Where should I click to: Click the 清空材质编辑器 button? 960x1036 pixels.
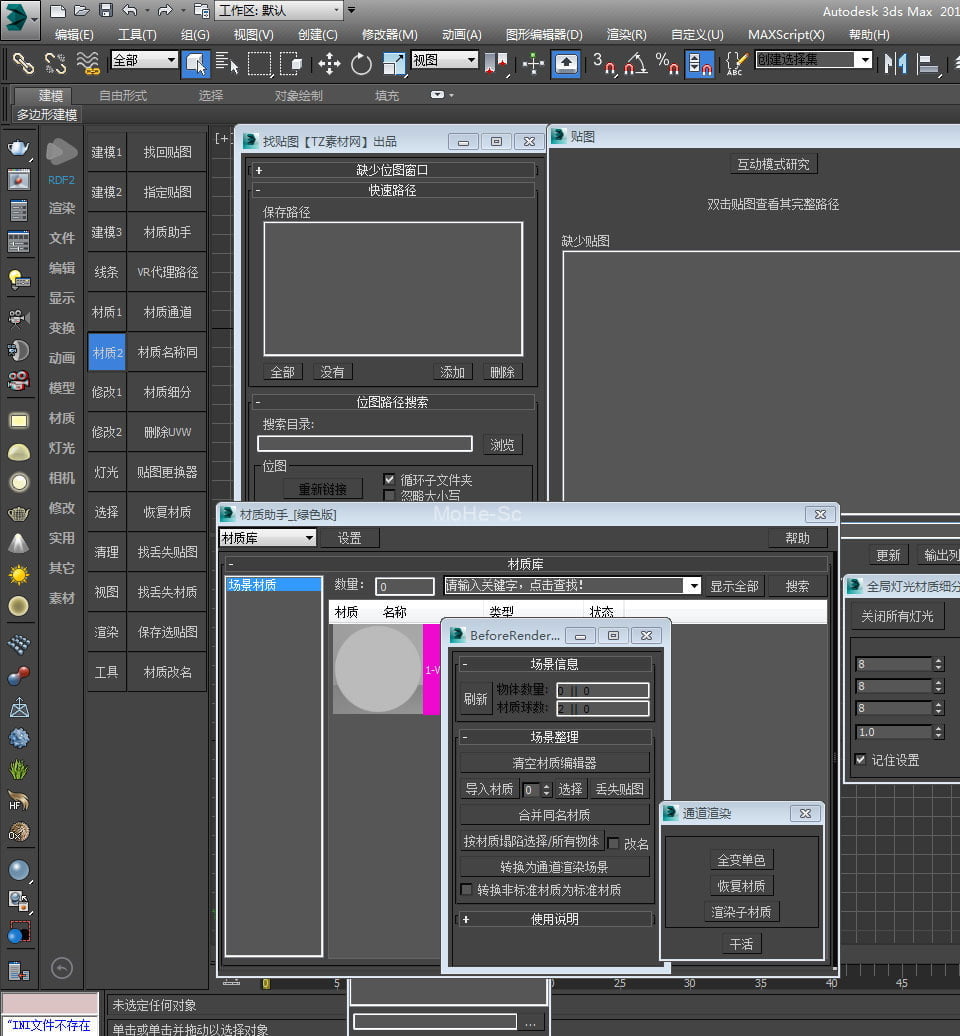click(x=554, y=763)
